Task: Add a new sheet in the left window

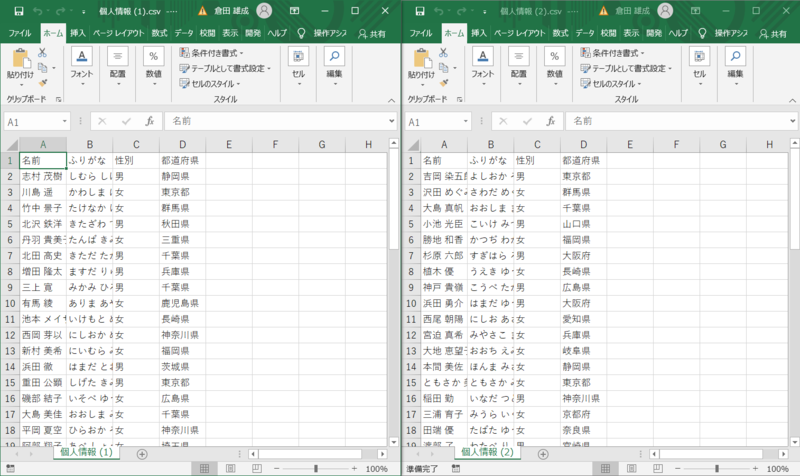Action: coord(142,454)
